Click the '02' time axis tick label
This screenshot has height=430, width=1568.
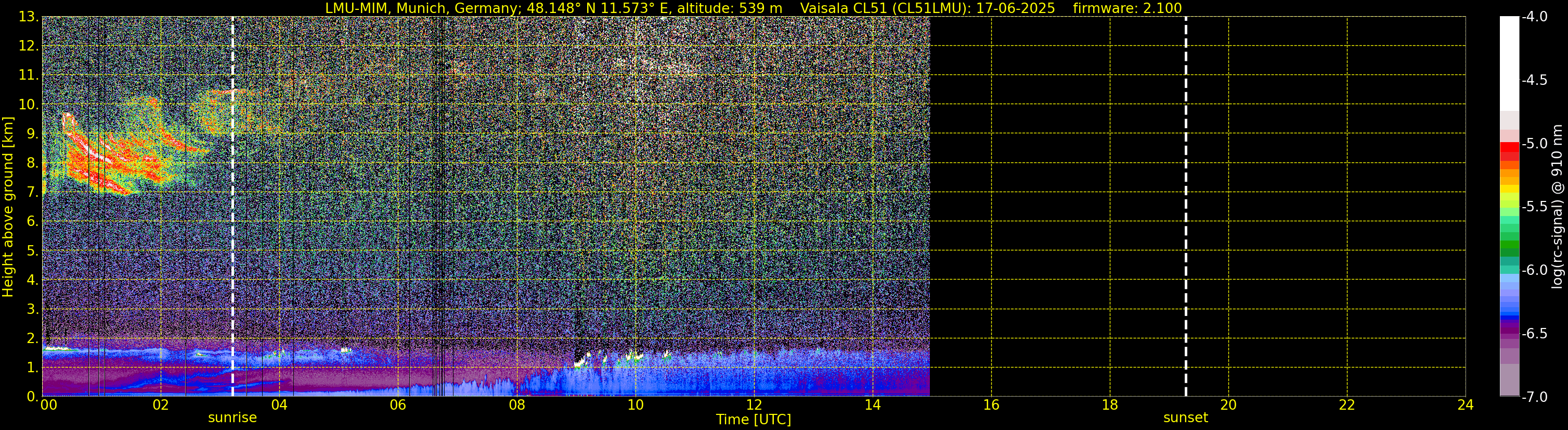(161, 405)
